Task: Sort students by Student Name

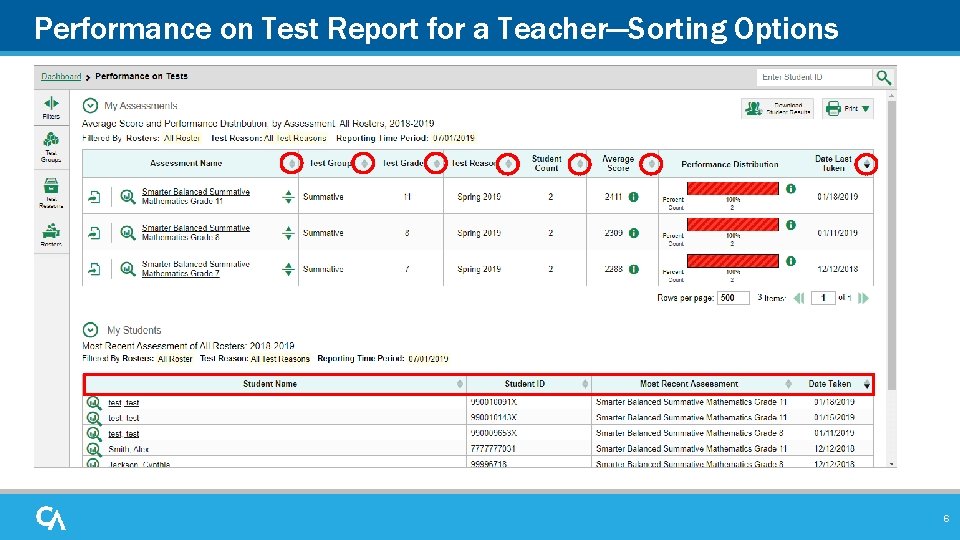Action: pyautogui.click(x=459, y=384)
